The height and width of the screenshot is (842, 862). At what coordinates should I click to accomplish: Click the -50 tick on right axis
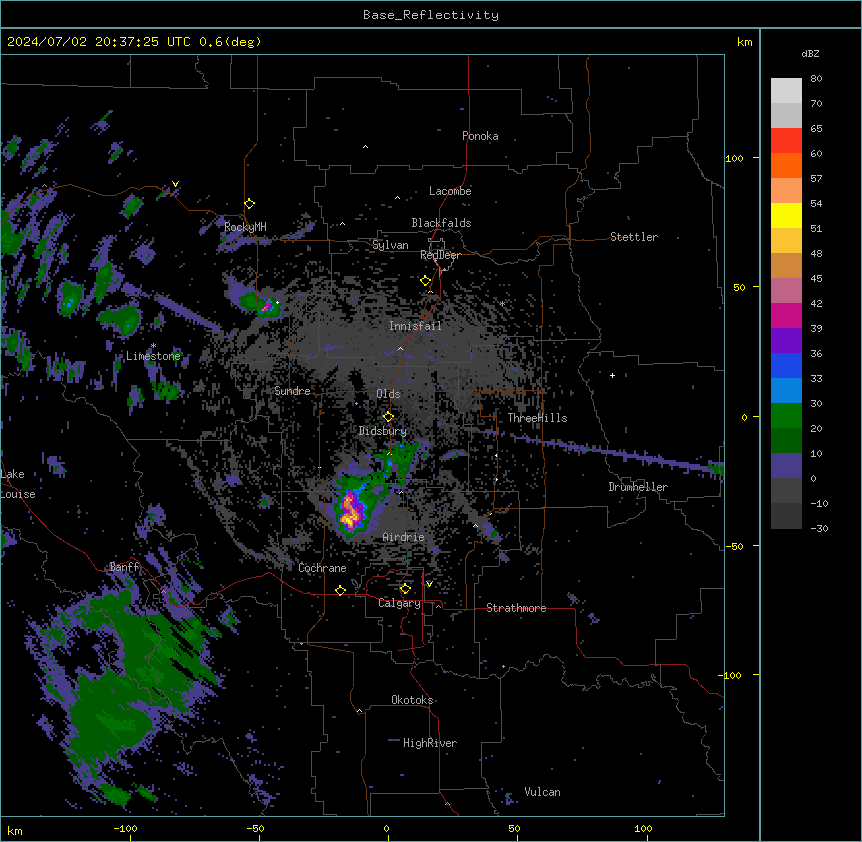[734, 546]
